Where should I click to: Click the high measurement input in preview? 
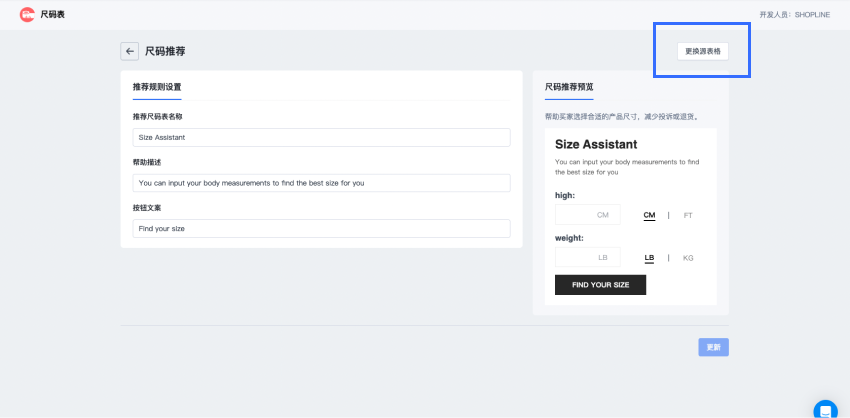click(x=587, y=215)
